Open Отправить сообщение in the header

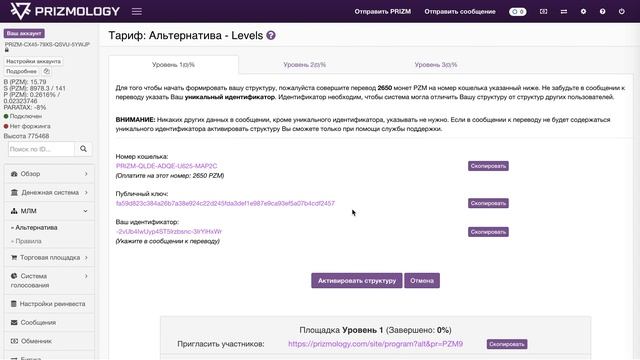pos(460,11)
